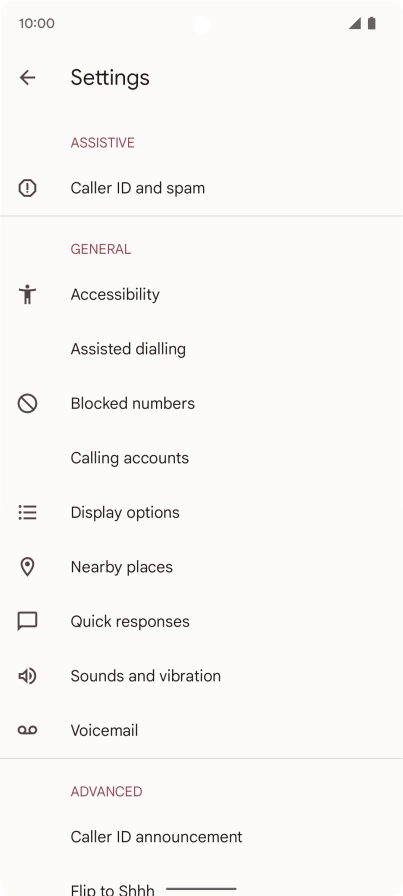The height and width of the screenshot is (896, 403).
Task: Click the Blocked numbers prohibited icon
Action: pos(27,403)
